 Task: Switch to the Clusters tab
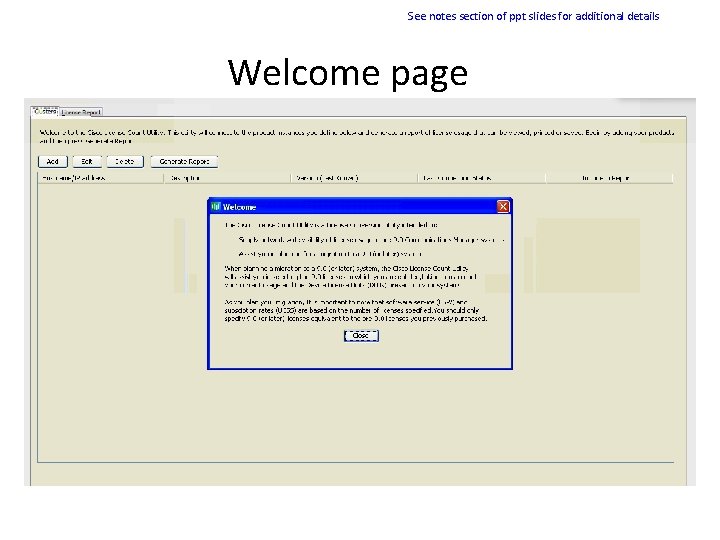(x=45, y=112)
